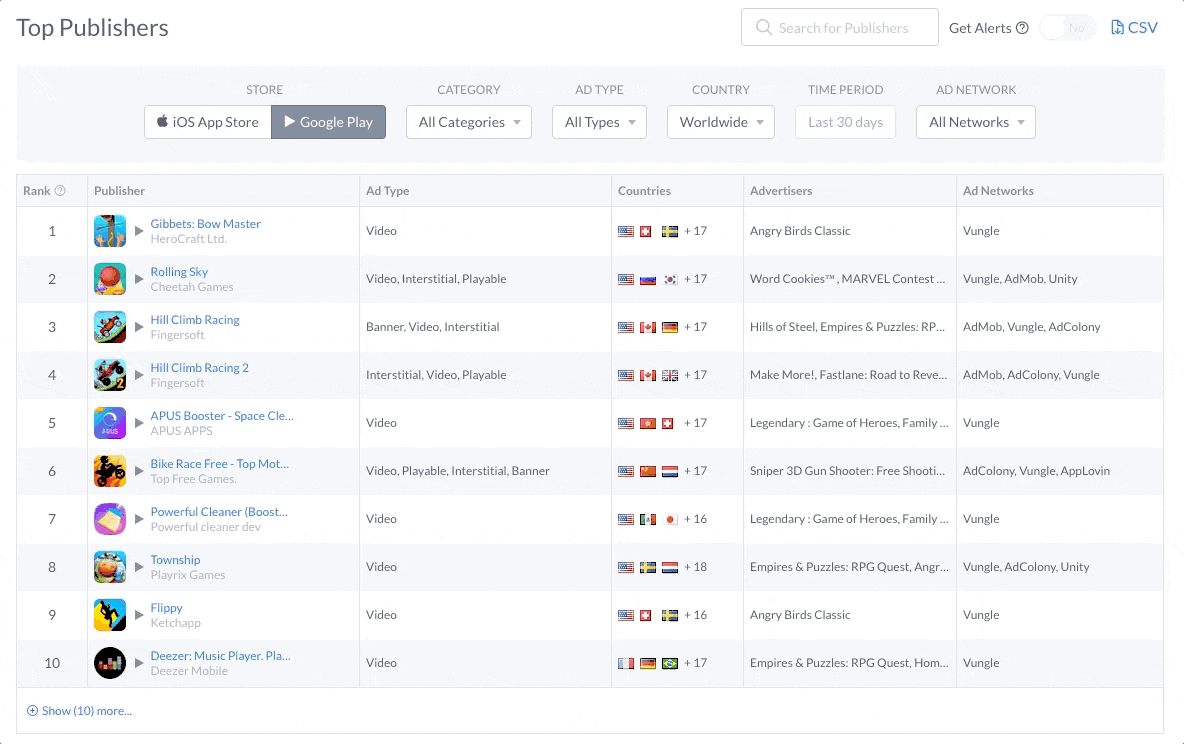Screen dimensions: 1184x744
Task: Open the Gibbets: Bow Master app icon
Action: click(x=109, y=231)
